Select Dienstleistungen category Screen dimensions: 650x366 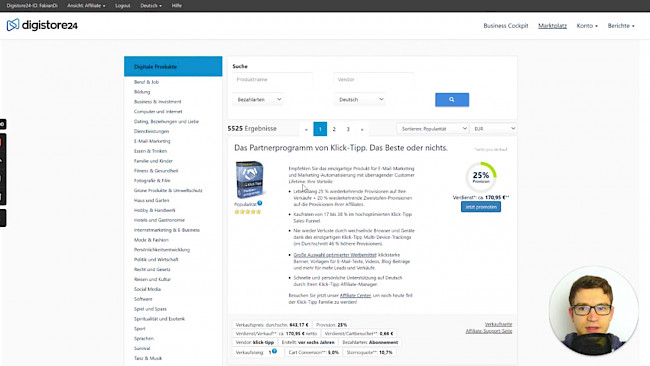[151, 131]
